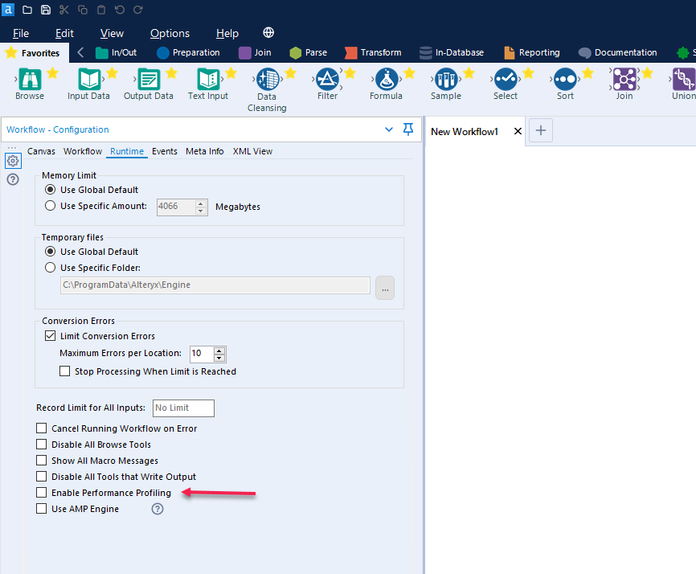696x574 pixels.
Task: Click the Undo arrow icon
Action: click(x=119, y=10)
